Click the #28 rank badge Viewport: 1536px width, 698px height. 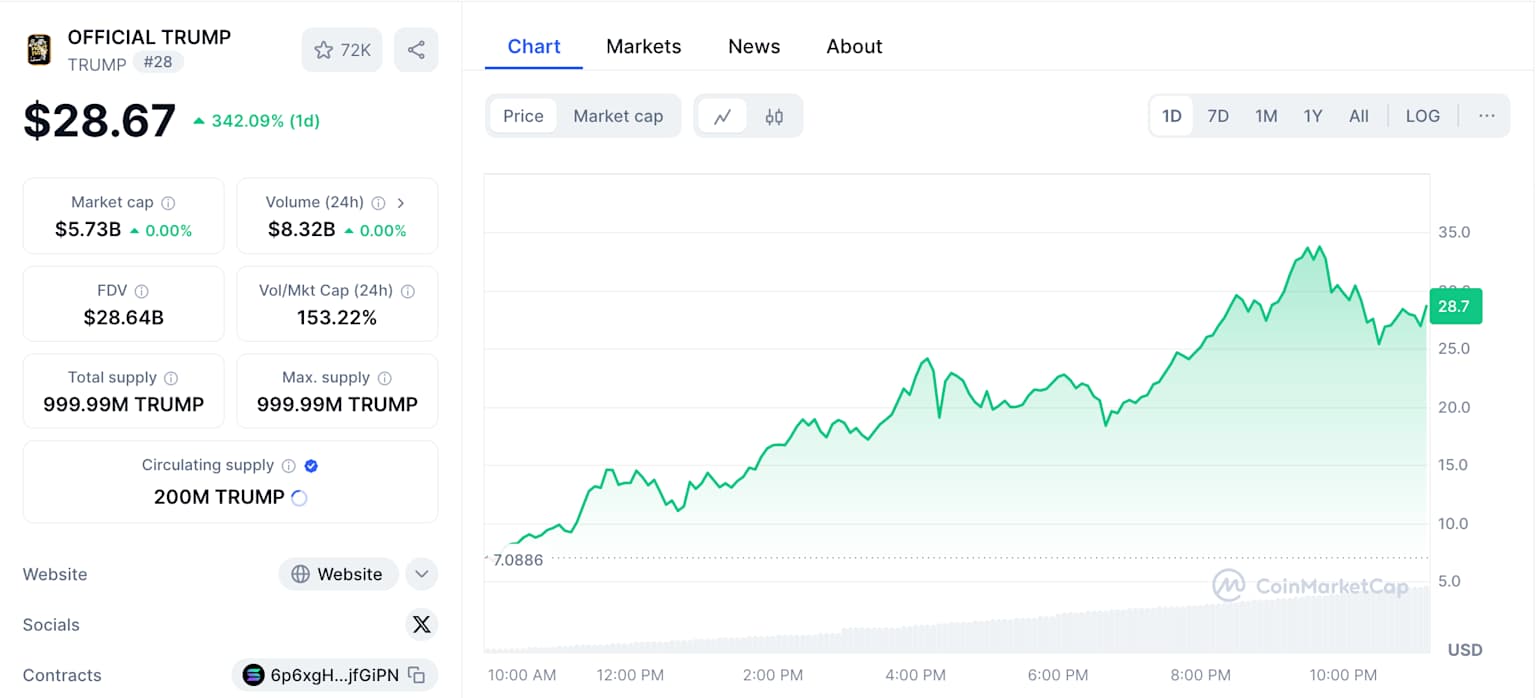[158, 63]
